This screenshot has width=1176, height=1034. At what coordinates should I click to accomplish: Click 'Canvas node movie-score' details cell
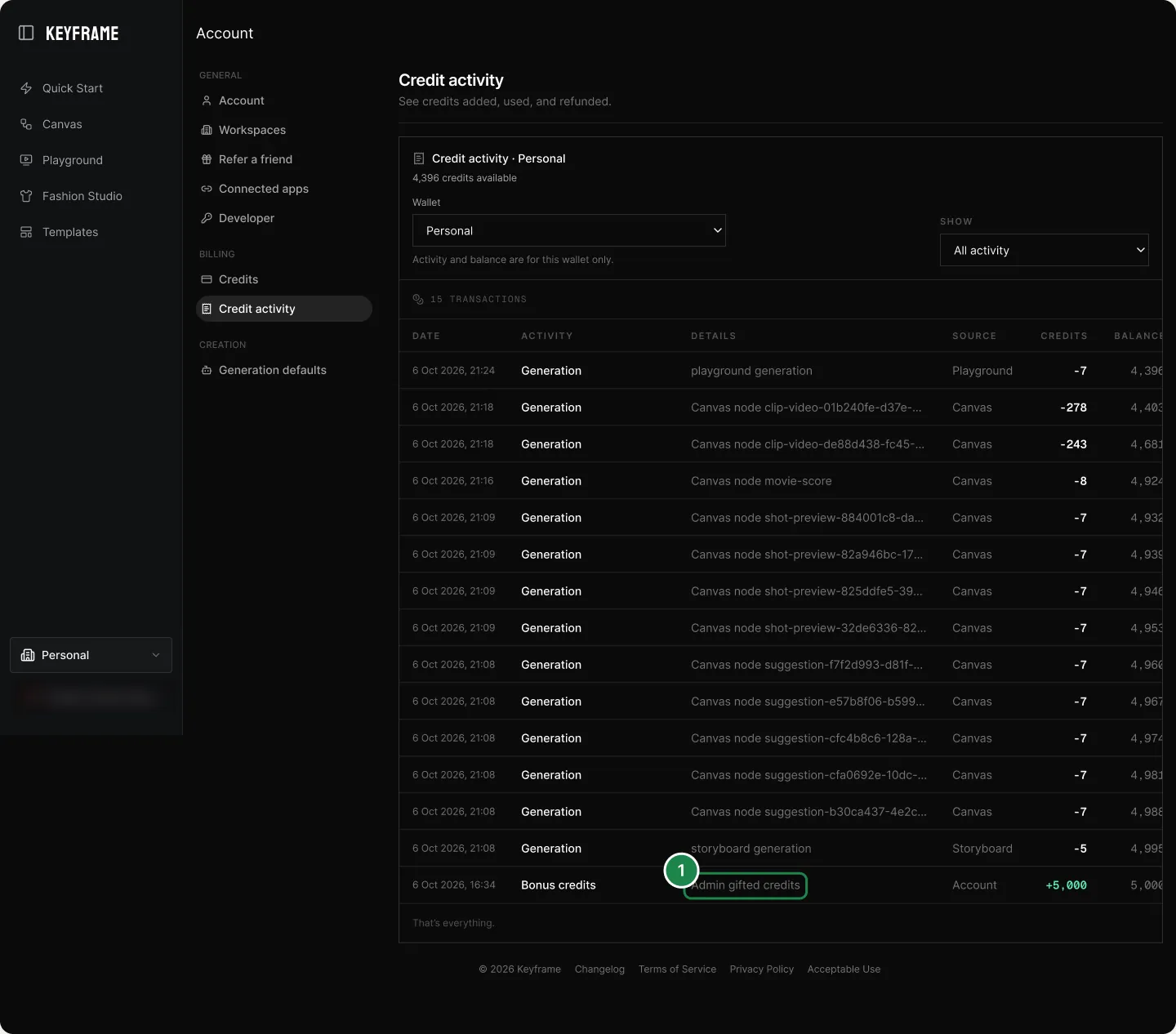click(x=761, y=481)
